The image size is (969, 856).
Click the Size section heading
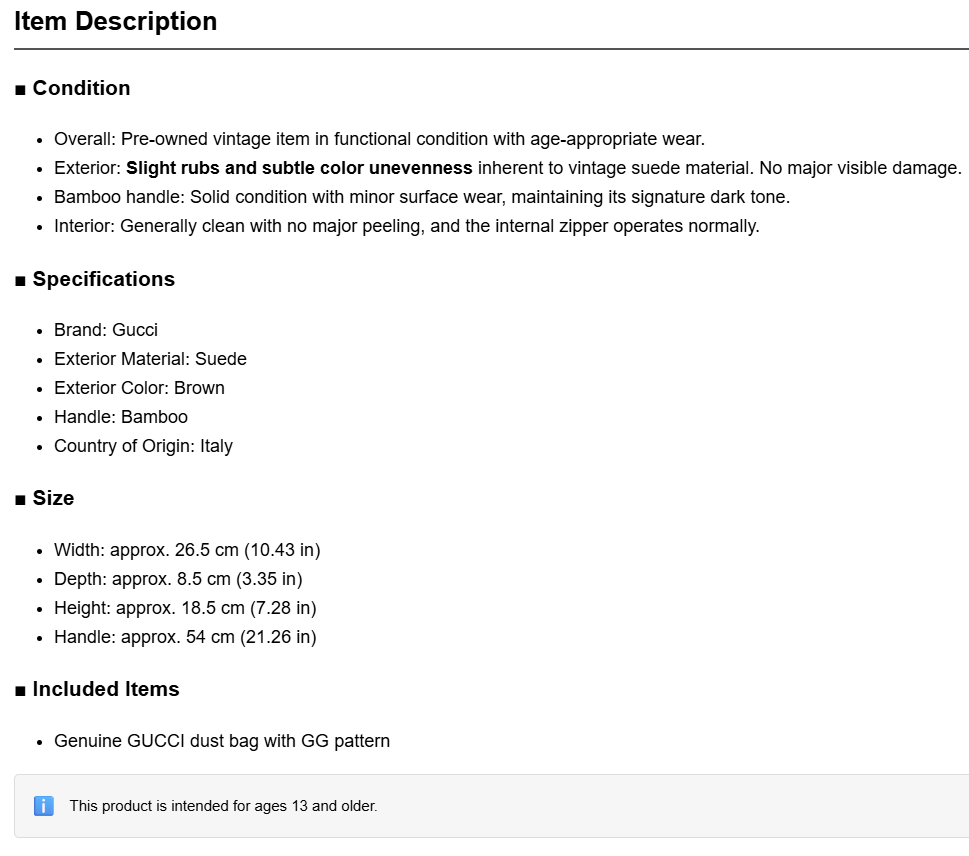pyautogui.click(x=53, y=498)
